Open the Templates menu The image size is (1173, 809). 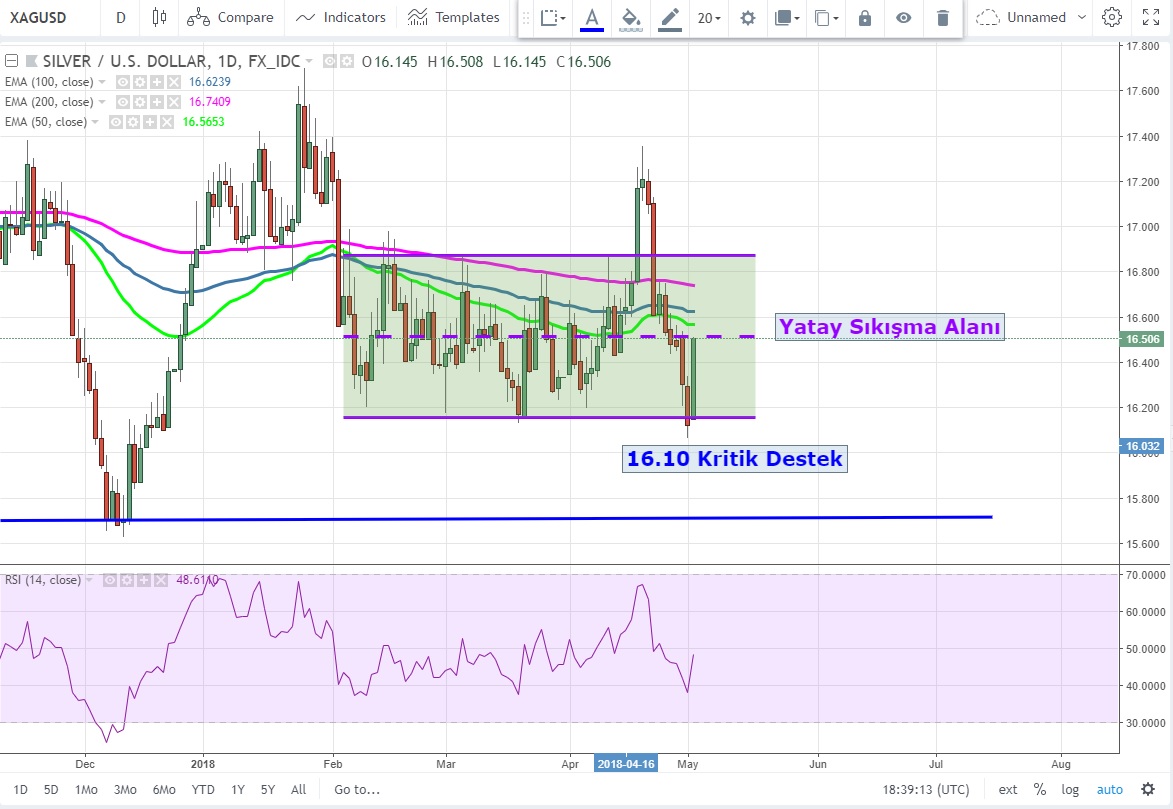click(x=454, y=17)
